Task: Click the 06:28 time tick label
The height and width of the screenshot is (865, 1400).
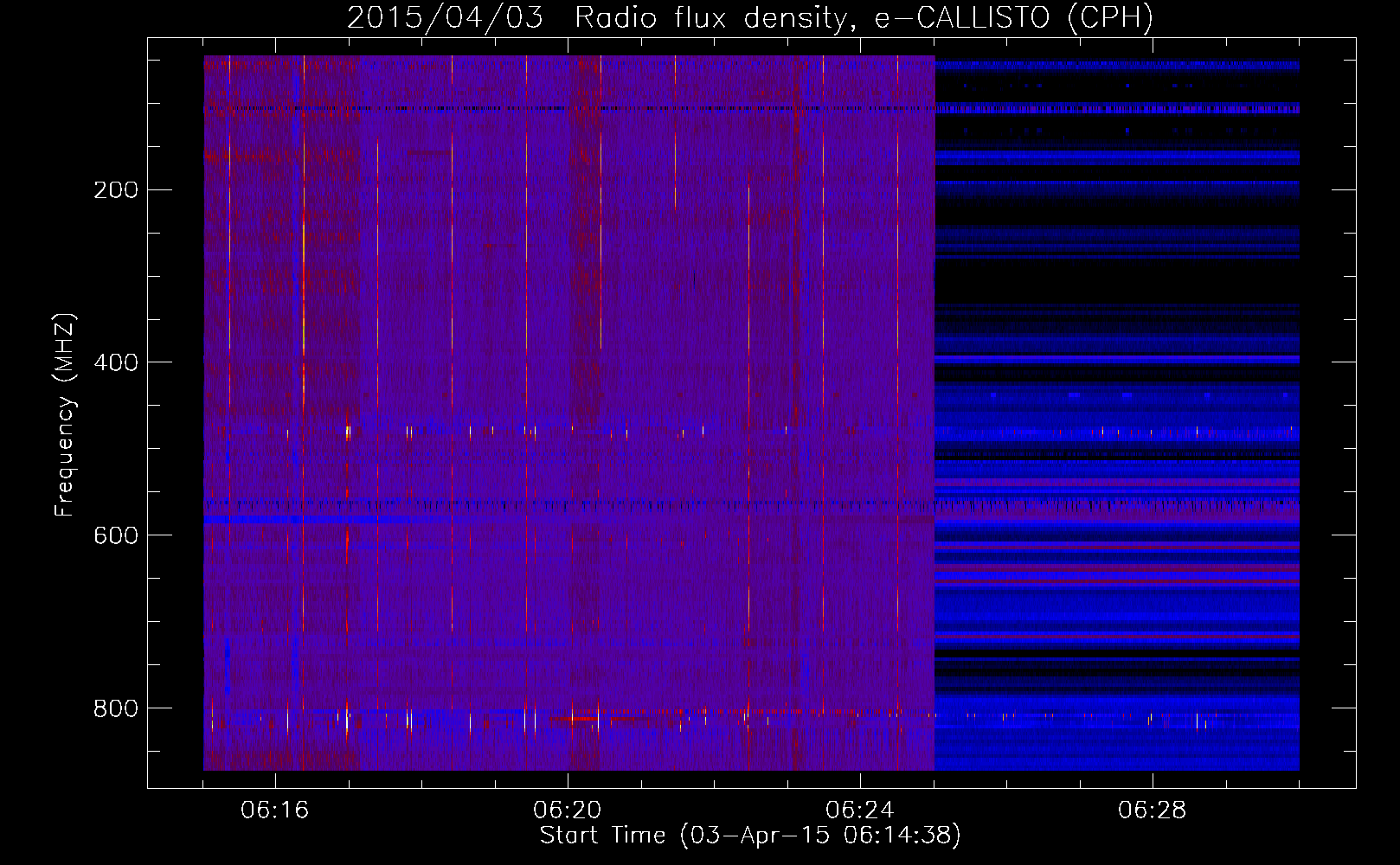Action: [1153, 811]
